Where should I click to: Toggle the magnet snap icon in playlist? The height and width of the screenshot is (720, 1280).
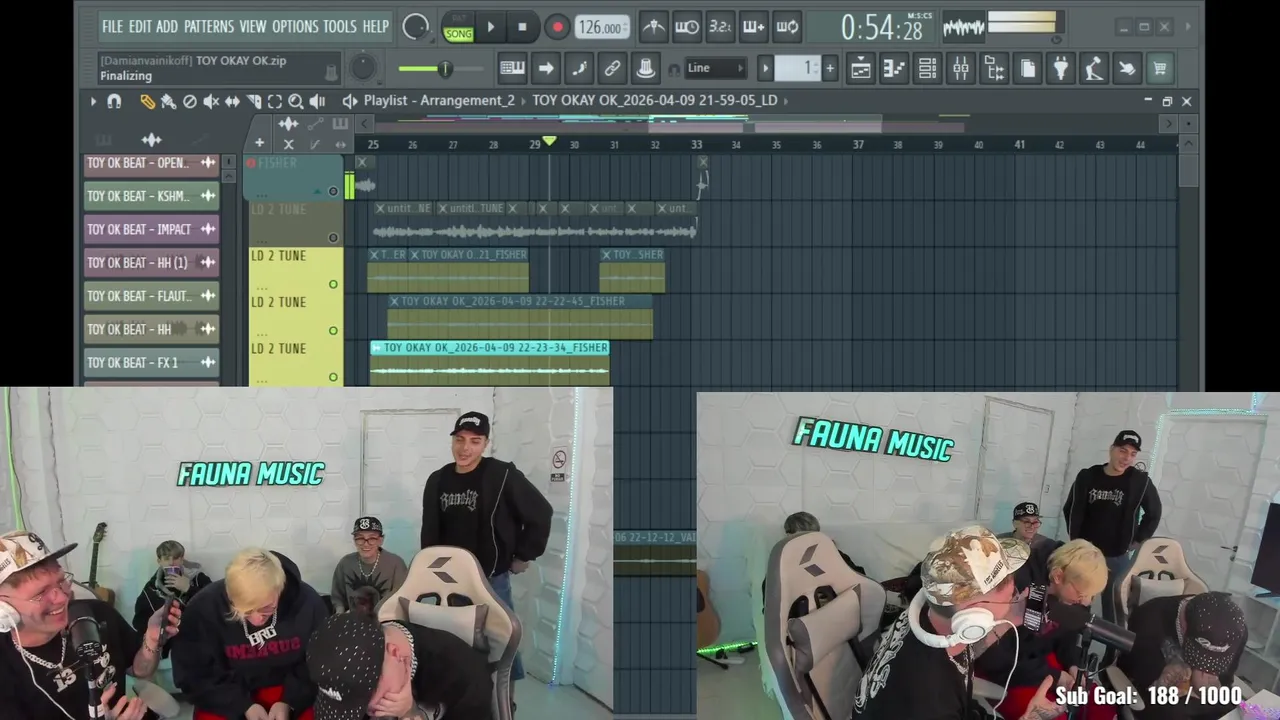click(114, 101)
